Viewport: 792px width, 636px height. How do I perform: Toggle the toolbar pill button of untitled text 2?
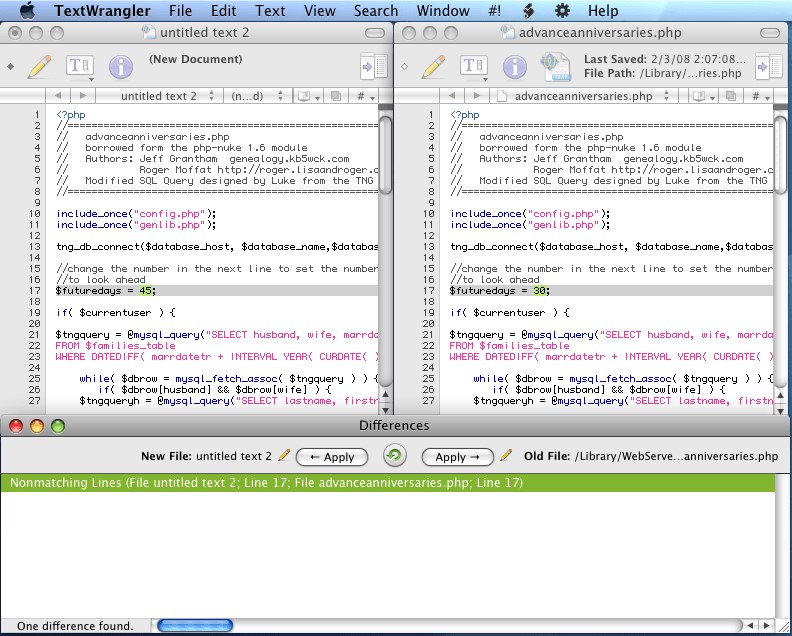click(x=375, y=33)
